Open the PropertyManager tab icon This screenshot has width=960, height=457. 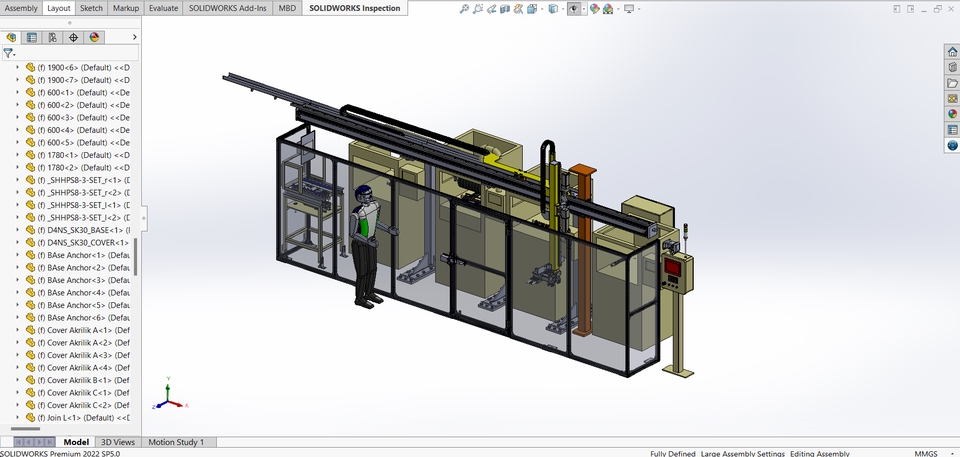[x=32, y=37]
